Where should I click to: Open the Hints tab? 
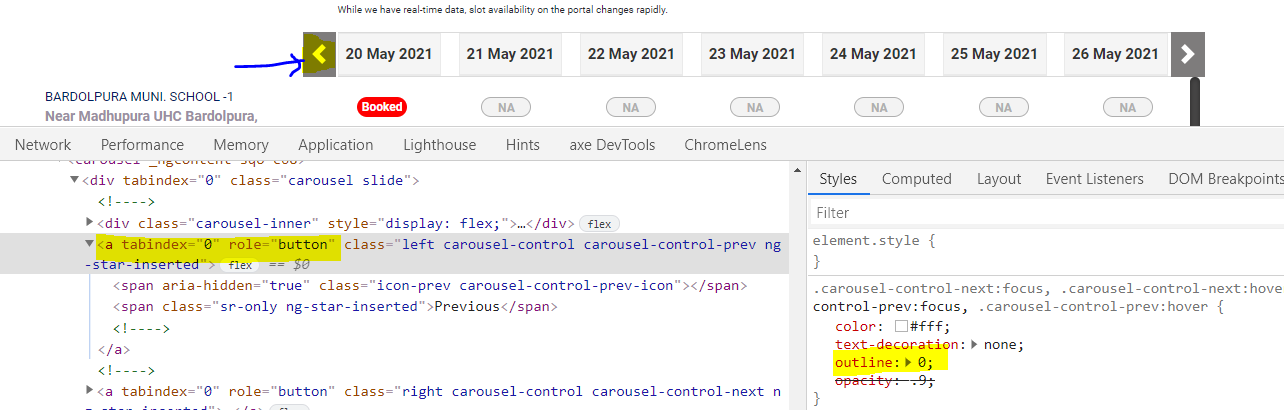[x=523, y=145]
